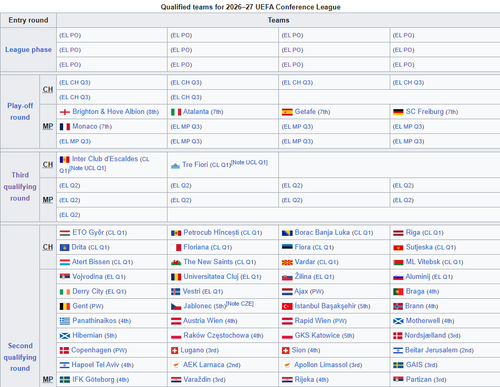The height and width of the screenshot is (387, 500).
Task: Open the GKS Katowice link
Action: (317, 335)
